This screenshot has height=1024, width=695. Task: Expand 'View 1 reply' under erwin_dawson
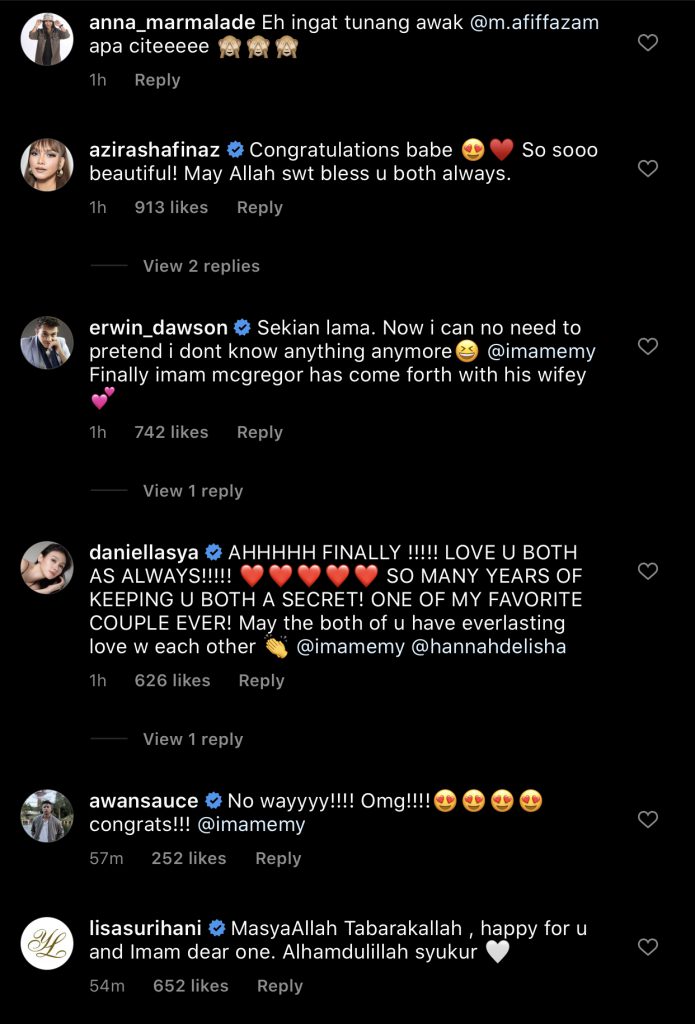tap(193, 491)
